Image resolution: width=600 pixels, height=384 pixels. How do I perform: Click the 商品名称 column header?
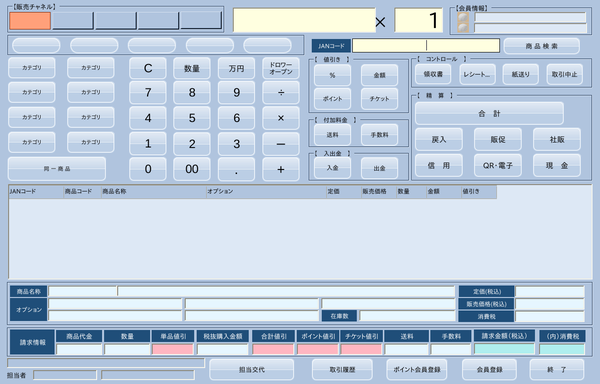(153, 191)
